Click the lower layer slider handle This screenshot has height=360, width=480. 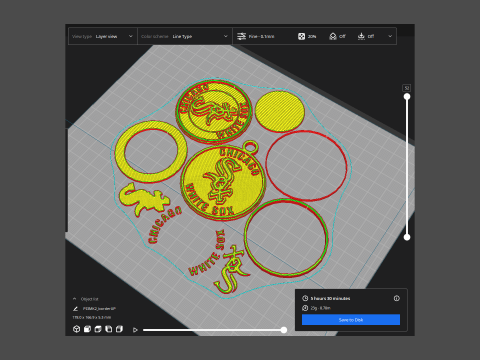coord(407,237)
